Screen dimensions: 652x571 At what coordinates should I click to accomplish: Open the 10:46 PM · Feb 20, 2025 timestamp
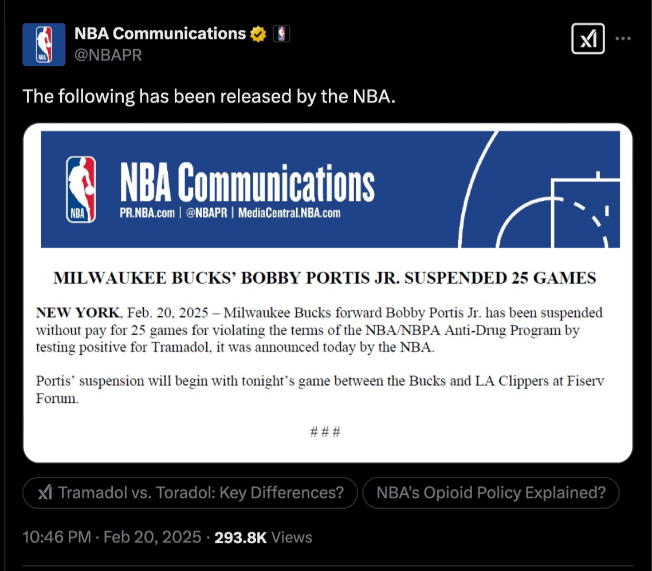click(108, 537)
